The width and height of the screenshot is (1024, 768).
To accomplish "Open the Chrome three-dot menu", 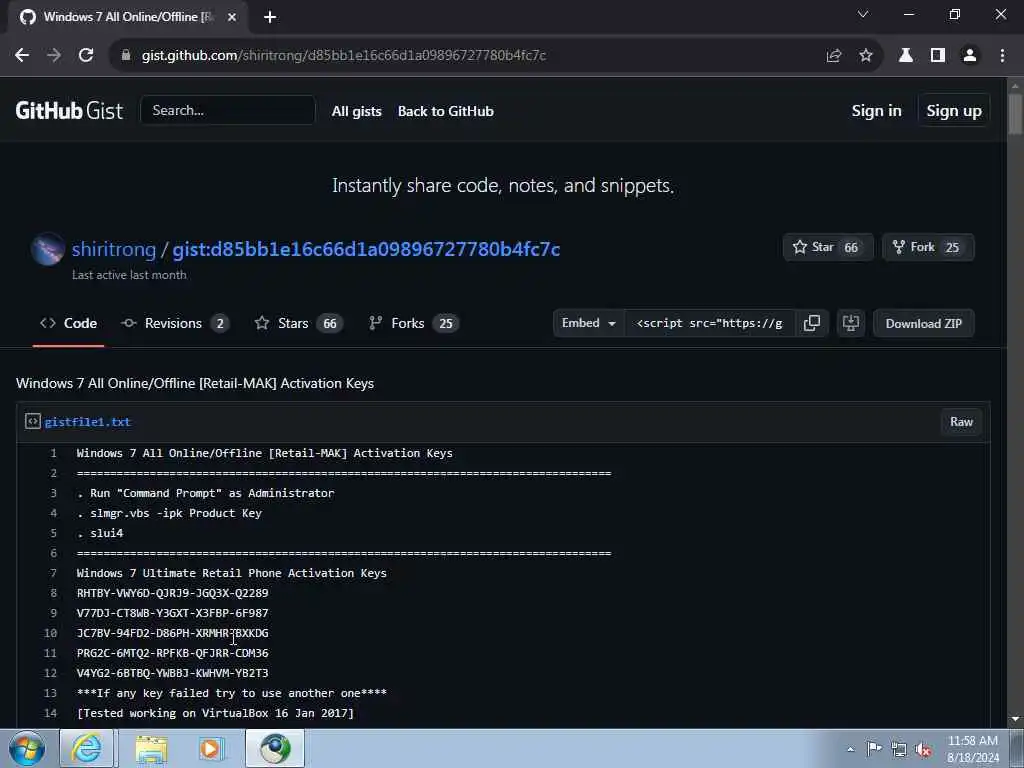I will click(1002, 56).
